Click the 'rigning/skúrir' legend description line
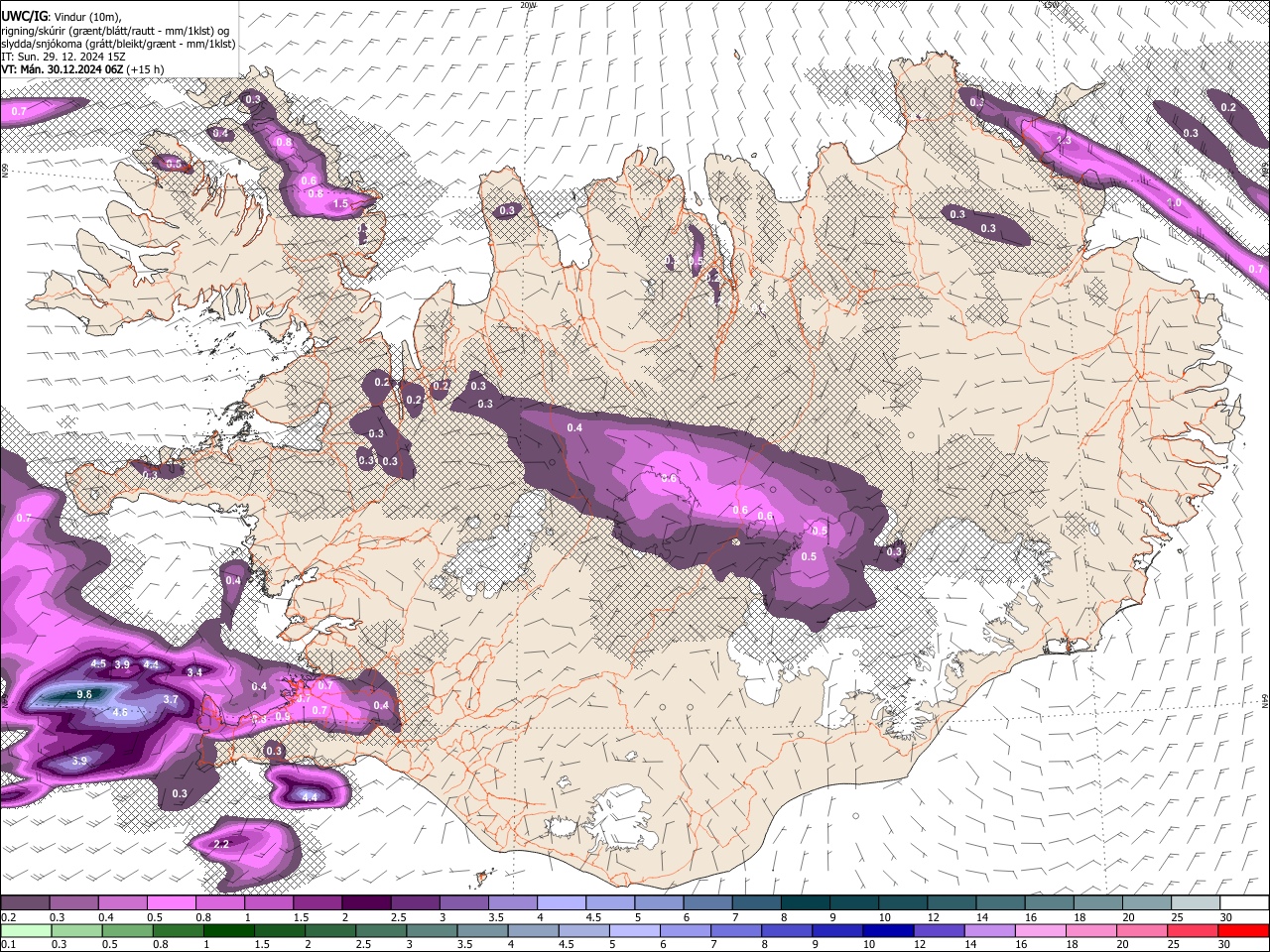 (115, 31)
